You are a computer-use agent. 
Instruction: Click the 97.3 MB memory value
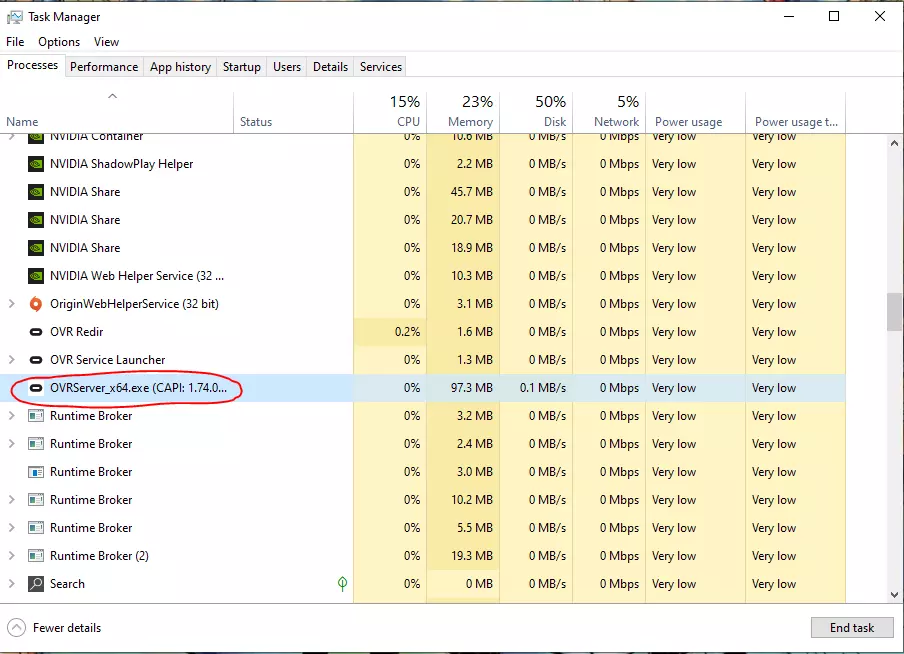(472, 388)
